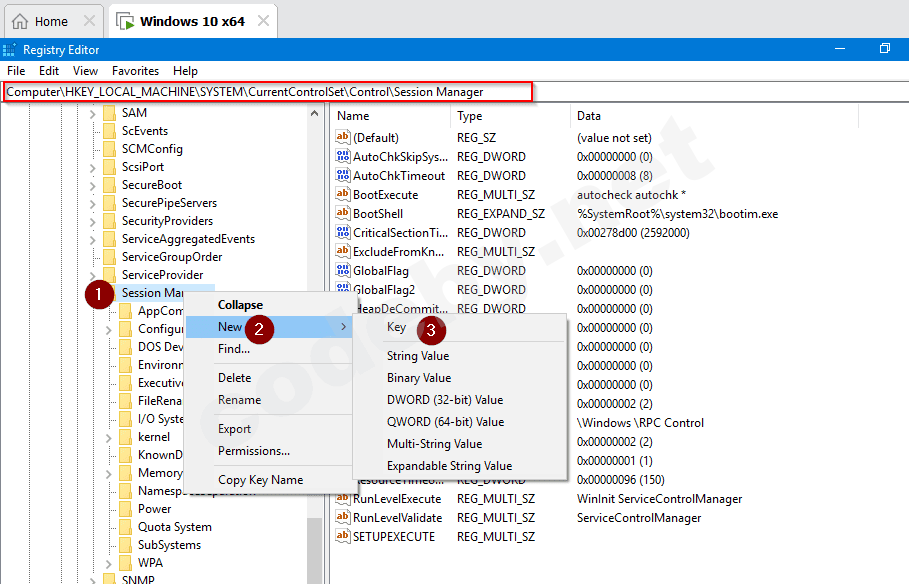Viewport: 909px width, 584px height.
Task: Click the SETUPEXECUTE value icon
Action: [343, 537]
